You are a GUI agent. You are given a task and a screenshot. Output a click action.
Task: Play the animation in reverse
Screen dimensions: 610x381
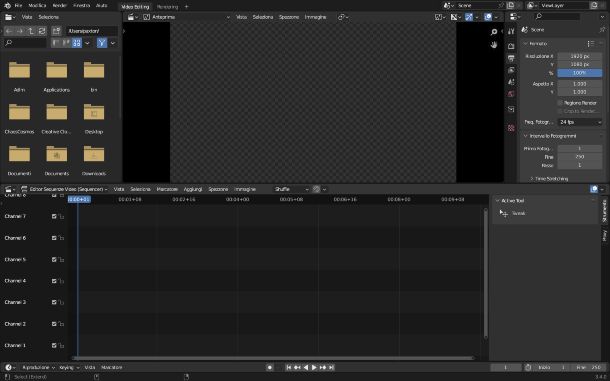[306, 367]
